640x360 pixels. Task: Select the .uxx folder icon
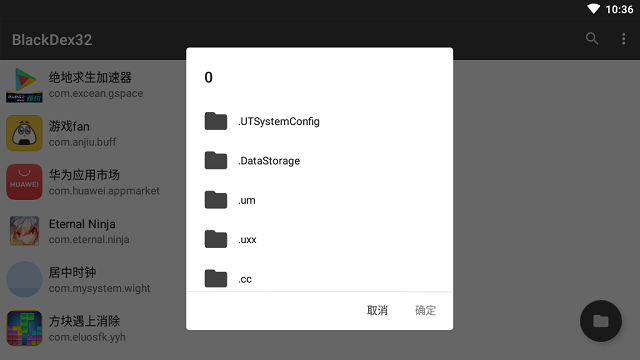[x=216, y=239]
